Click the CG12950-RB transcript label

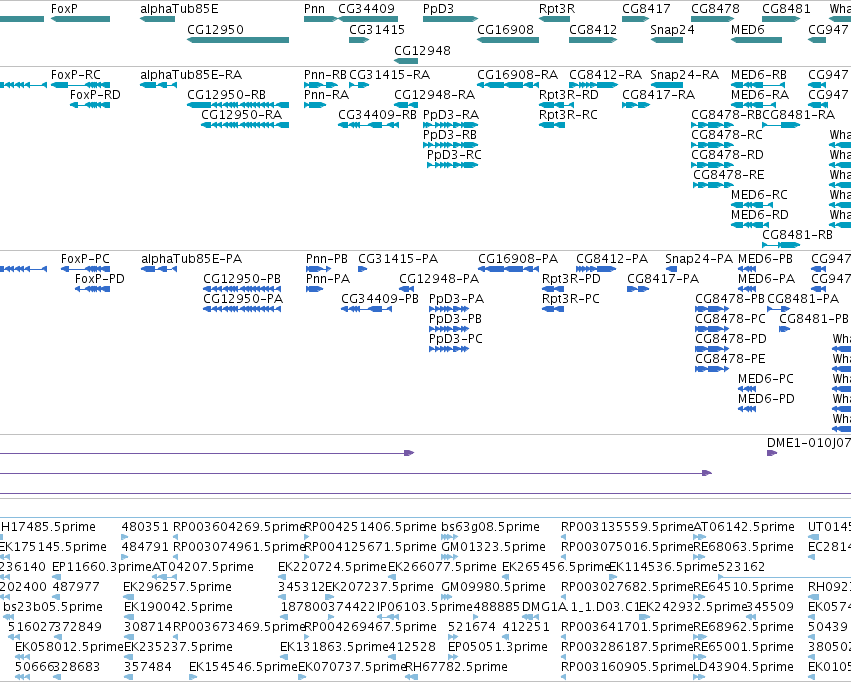point(226,94)
